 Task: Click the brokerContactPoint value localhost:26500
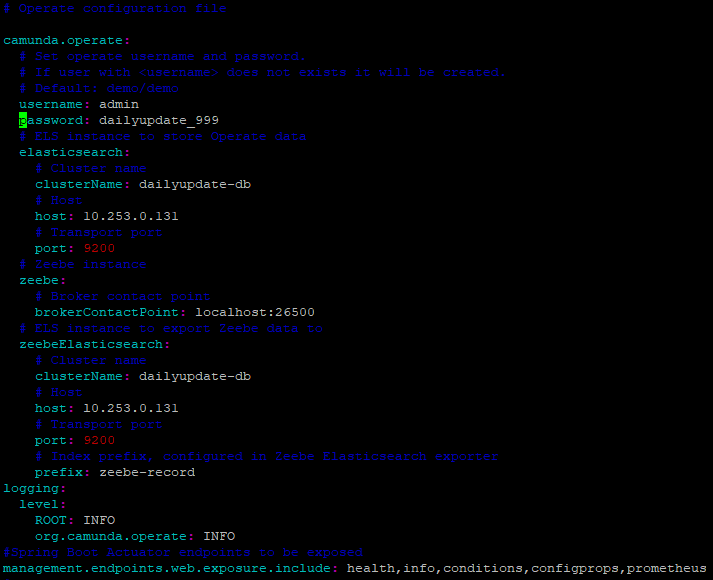255,312
